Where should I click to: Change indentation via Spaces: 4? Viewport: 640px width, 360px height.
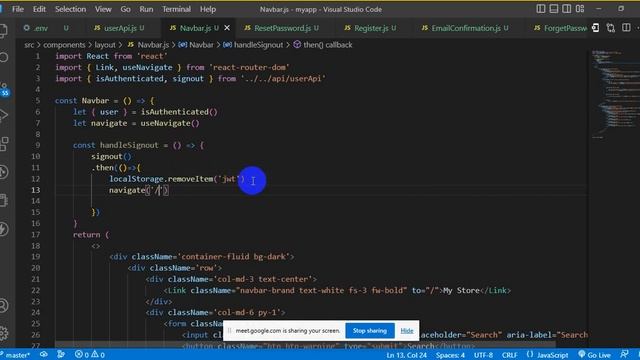pos(450,355)
